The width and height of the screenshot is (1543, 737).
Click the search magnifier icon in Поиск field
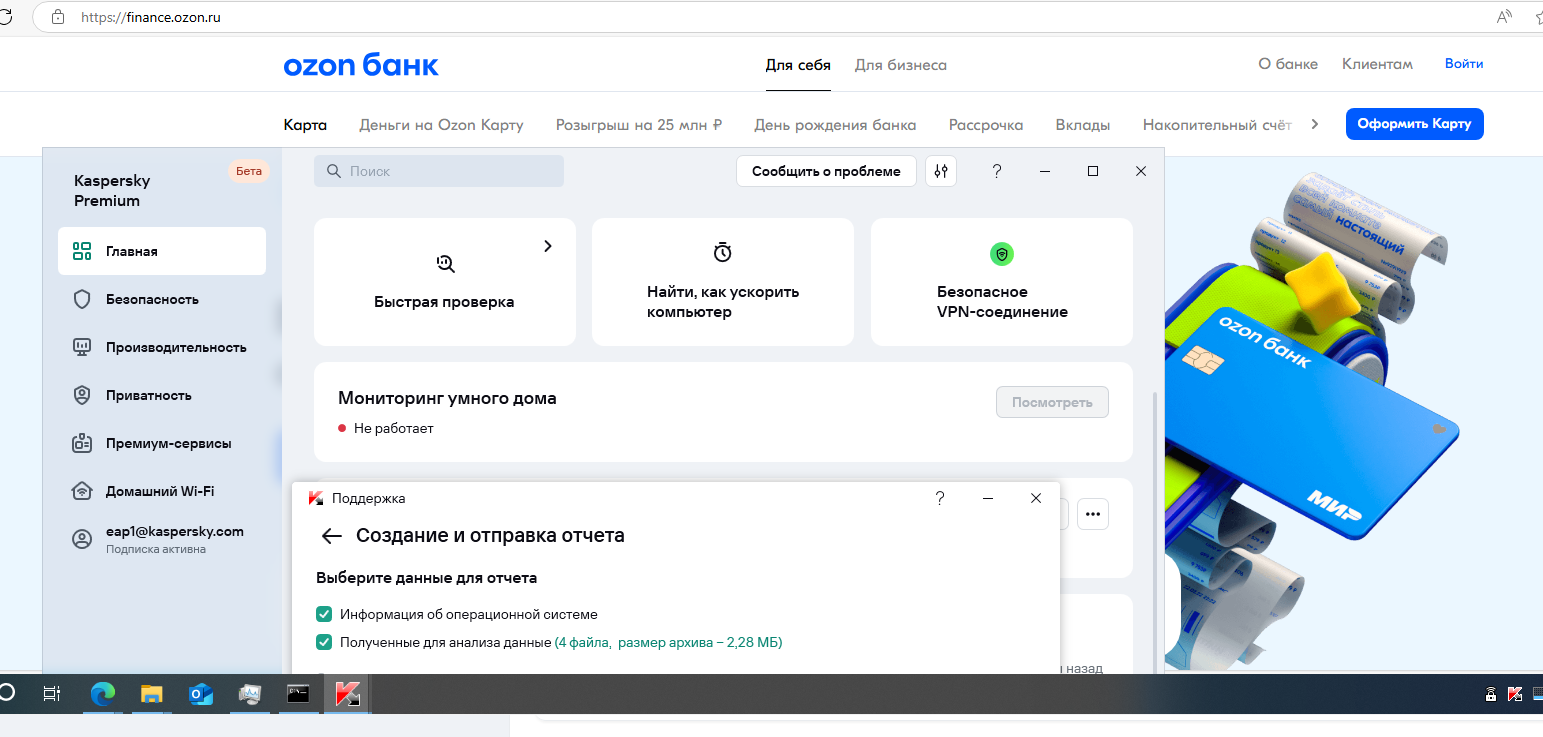click(334, 171)
